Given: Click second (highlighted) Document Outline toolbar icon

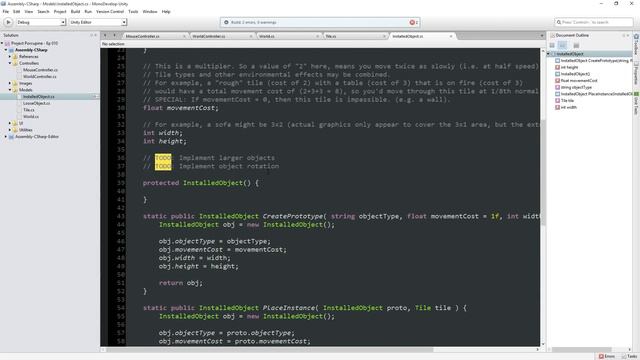Looking at the screenshot, I should pos(562,45).
